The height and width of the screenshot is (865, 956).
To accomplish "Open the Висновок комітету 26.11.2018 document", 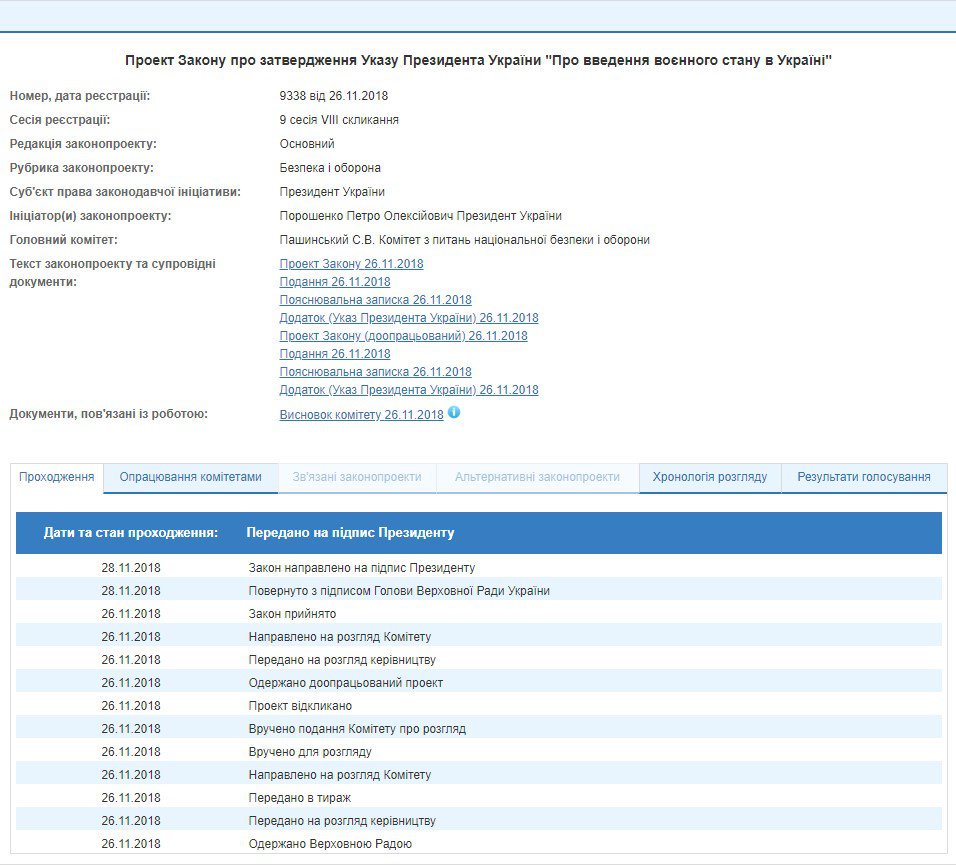I will (361, 415).
